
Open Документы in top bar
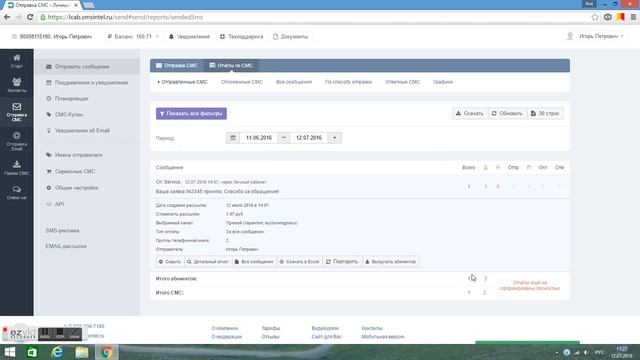tap(290, 37)
